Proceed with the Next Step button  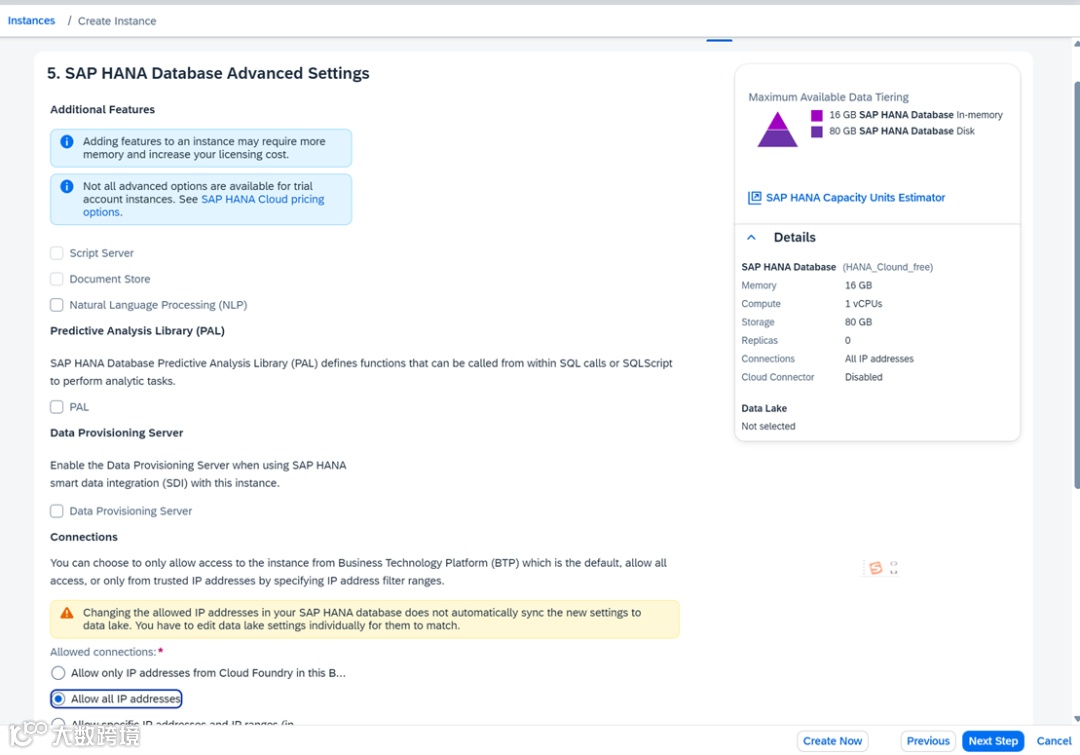click(993, 741)
